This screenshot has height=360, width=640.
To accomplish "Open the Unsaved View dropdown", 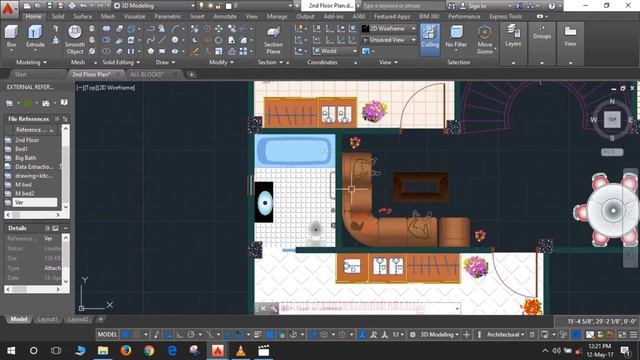I will tap(389, 40).
